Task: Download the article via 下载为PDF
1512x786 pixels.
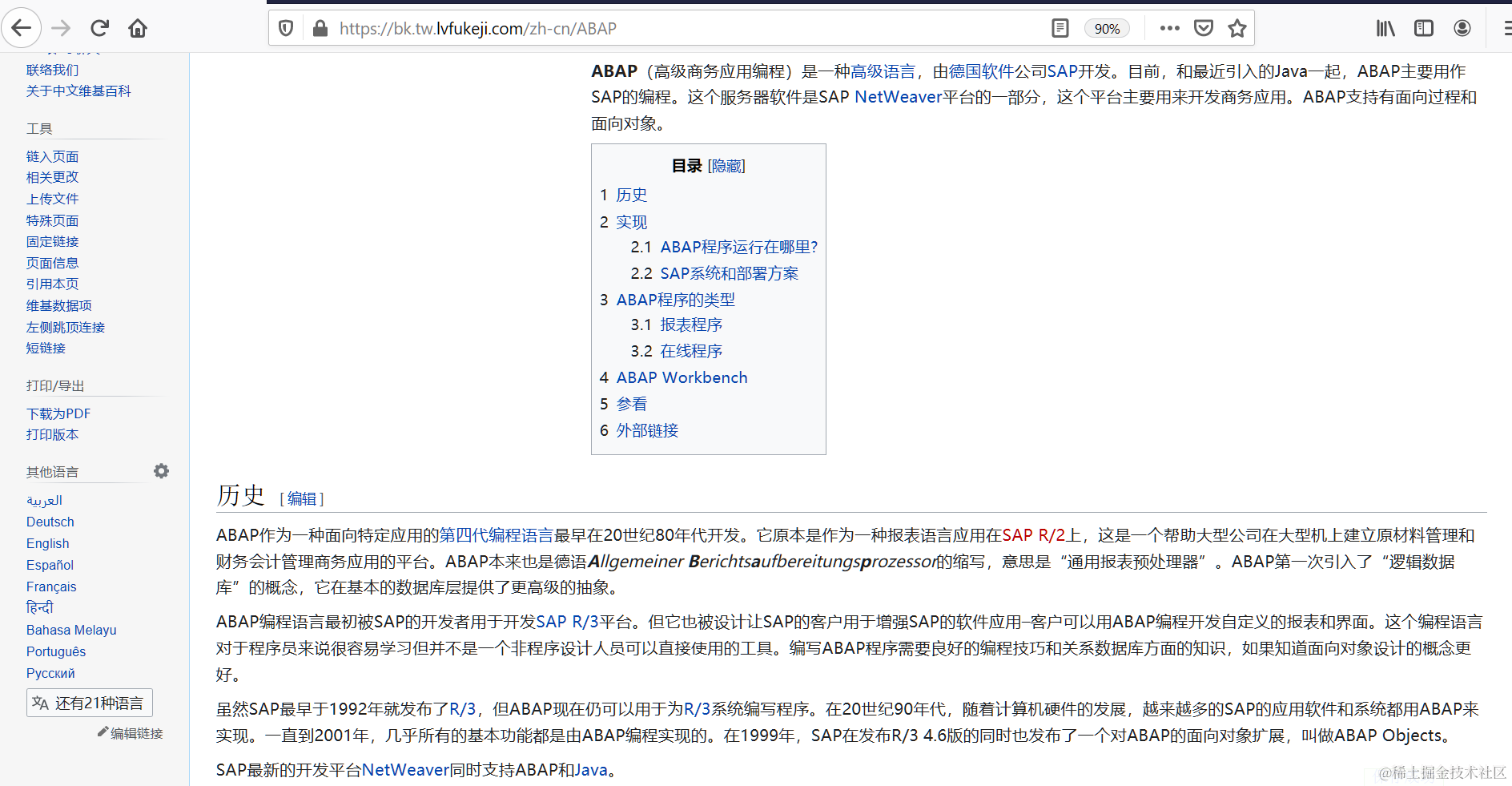Action: click(x=58, y=413)
